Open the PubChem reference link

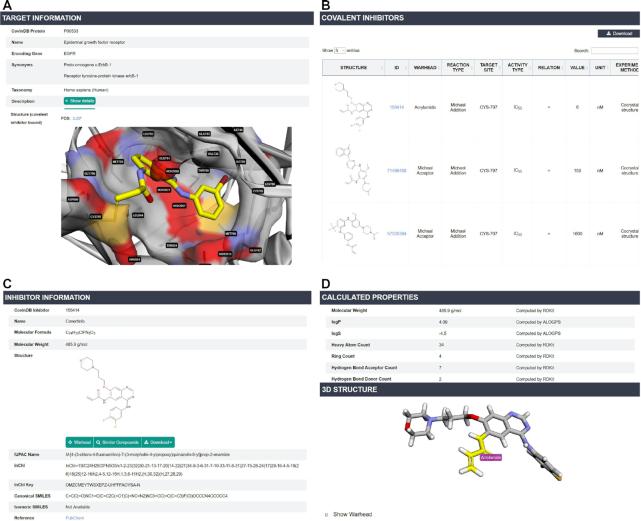(75, 517)
